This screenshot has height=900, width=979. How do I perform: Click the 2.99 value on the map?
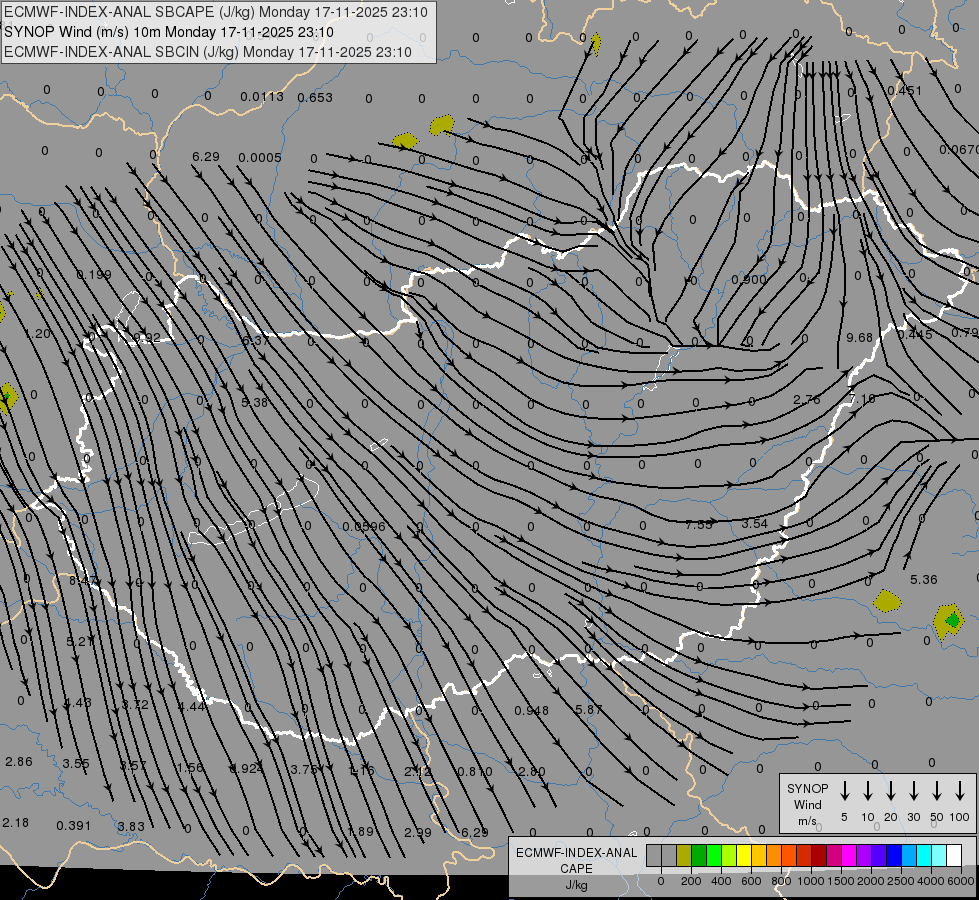418,833
